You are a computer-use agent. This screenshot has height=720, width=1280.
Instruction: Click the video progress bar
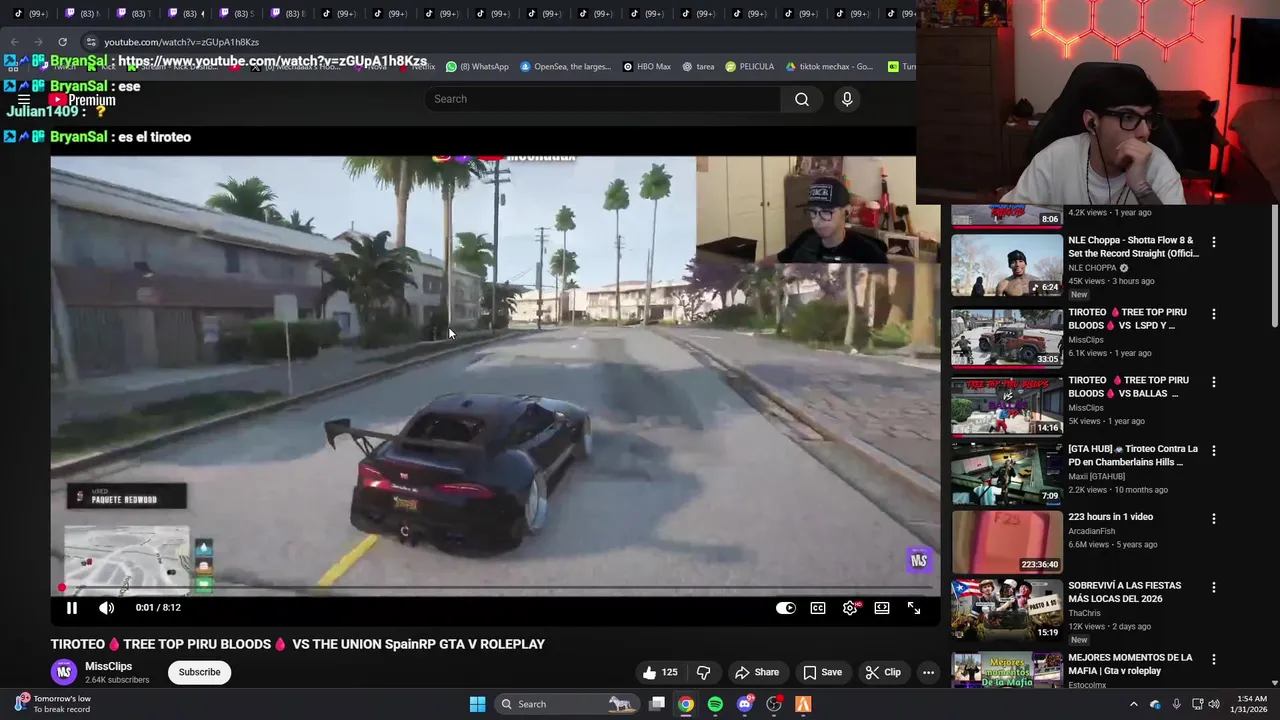pyautogui.click(x=495, y=588)
